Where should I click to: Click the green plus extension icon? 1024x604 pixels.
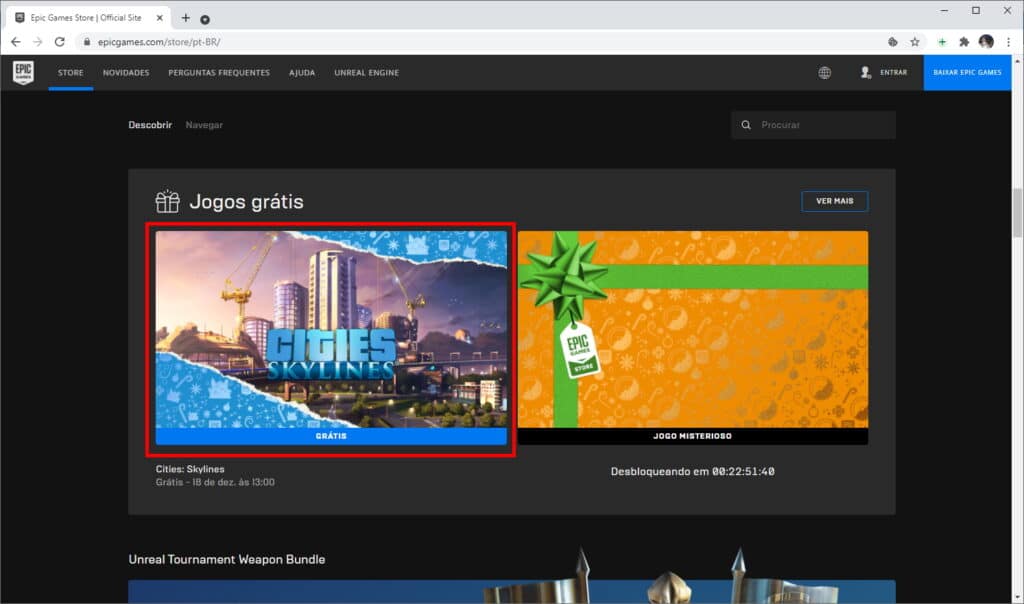tap(942, 42)
